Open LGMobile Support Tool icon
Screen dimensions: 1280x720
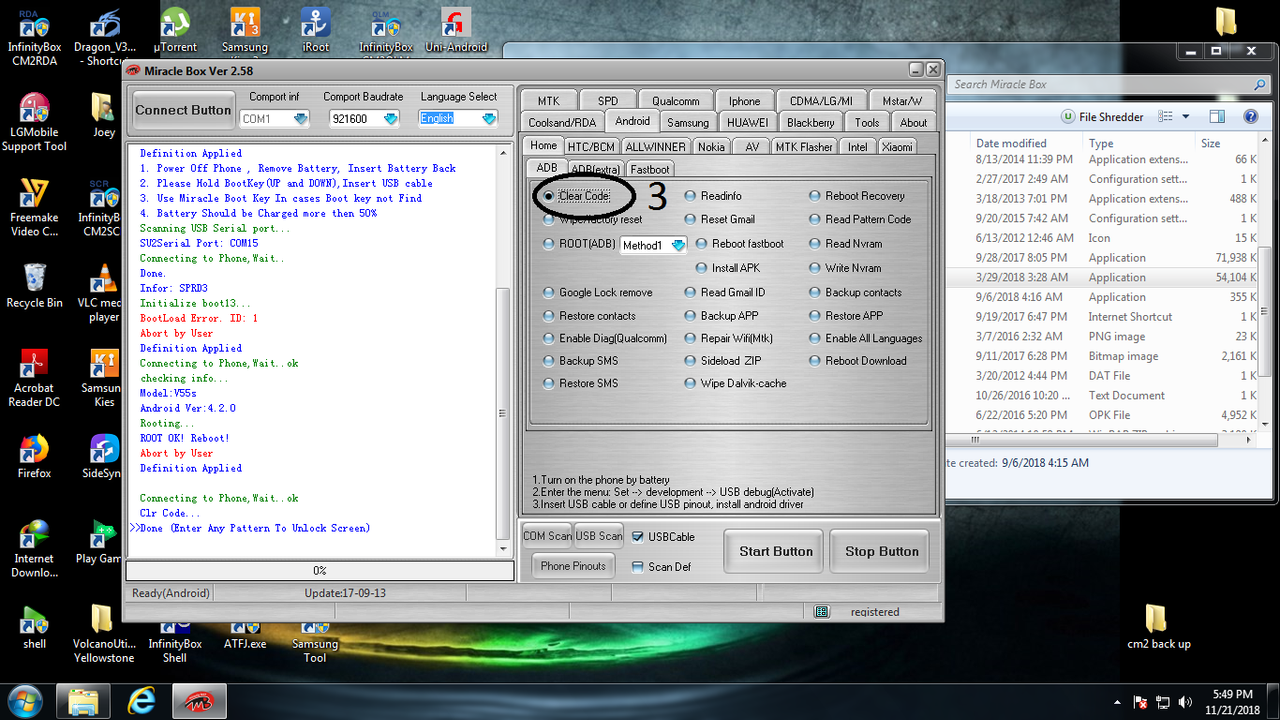click(x=34, y=122)
